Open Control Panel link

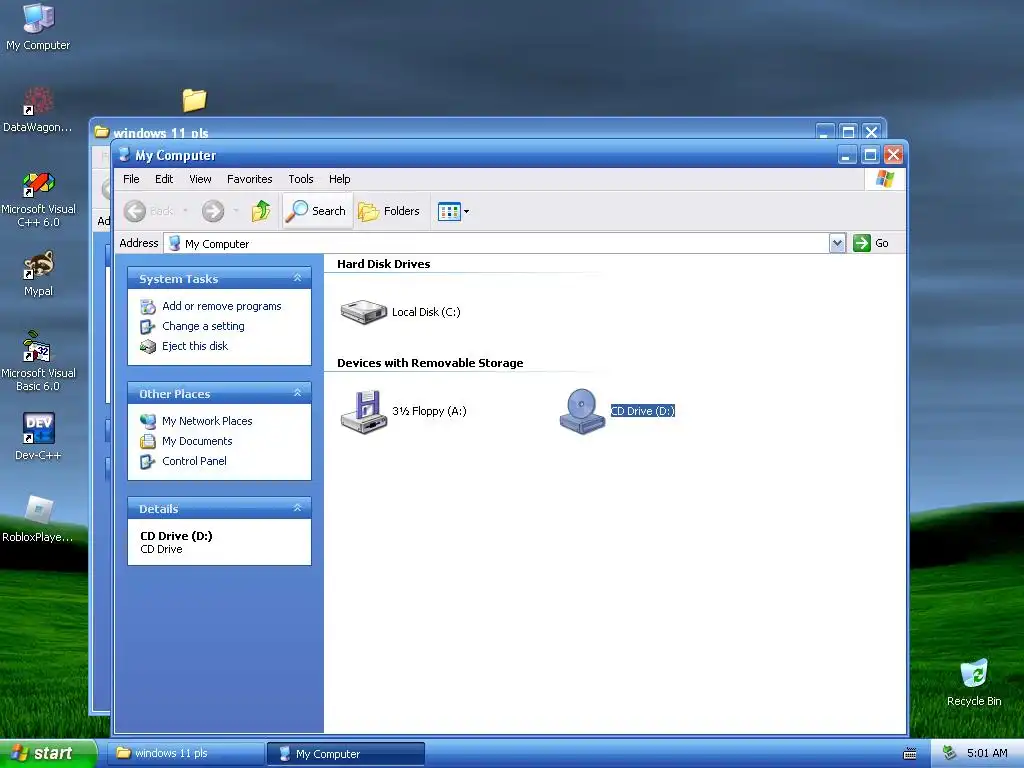coord(194,461)
